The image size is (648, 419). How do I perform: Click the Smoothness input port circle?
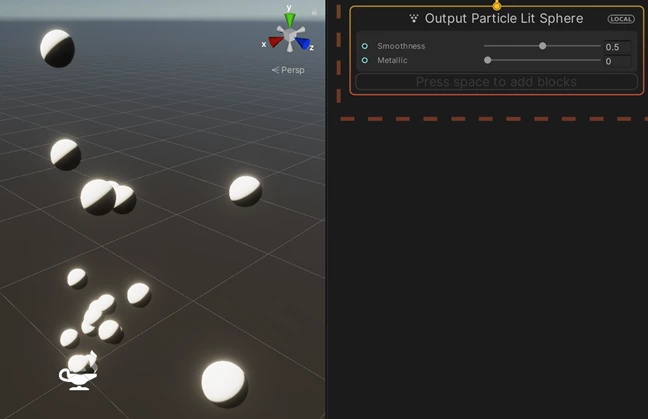[364, 46]
